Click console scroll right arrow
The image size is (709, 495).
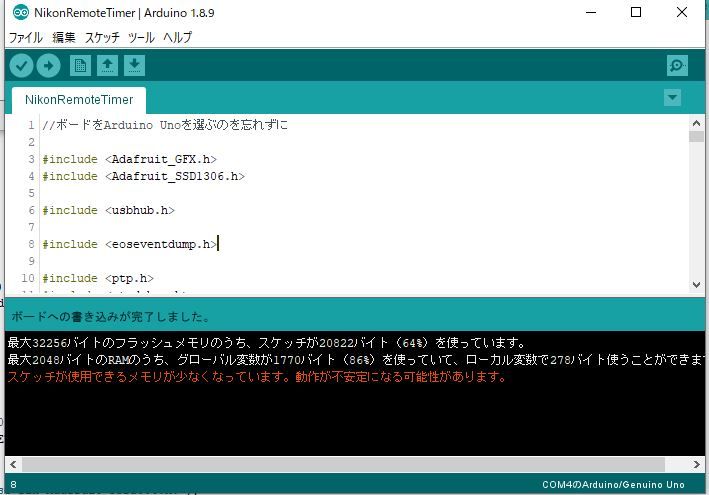pos(696,464)
